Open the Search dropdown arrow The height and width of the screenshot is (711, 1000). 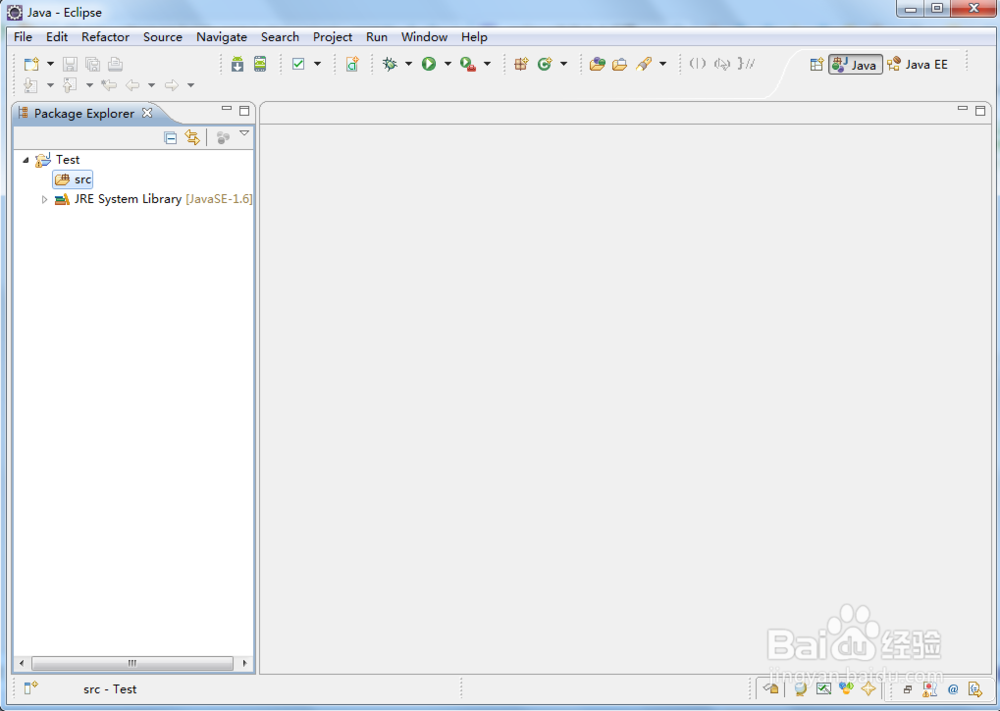(663, 64)
